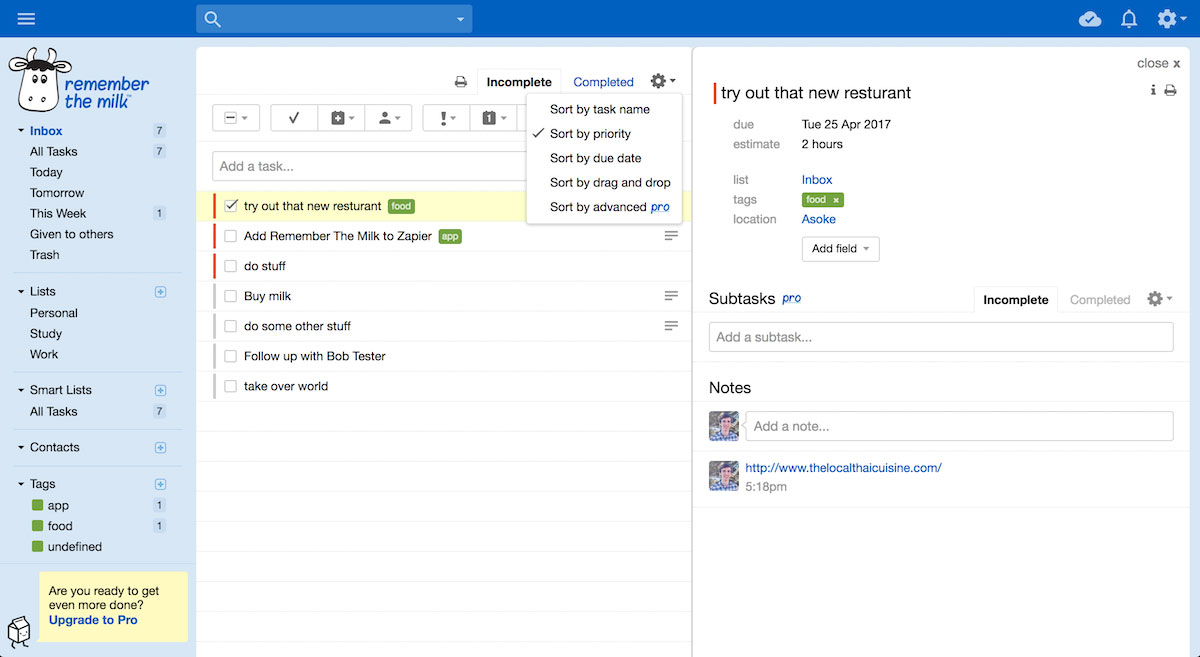This screenshot has height=657, width=1200.
Task: Switch to the Incomplete tasks tab
Action: tap(519, 82)
